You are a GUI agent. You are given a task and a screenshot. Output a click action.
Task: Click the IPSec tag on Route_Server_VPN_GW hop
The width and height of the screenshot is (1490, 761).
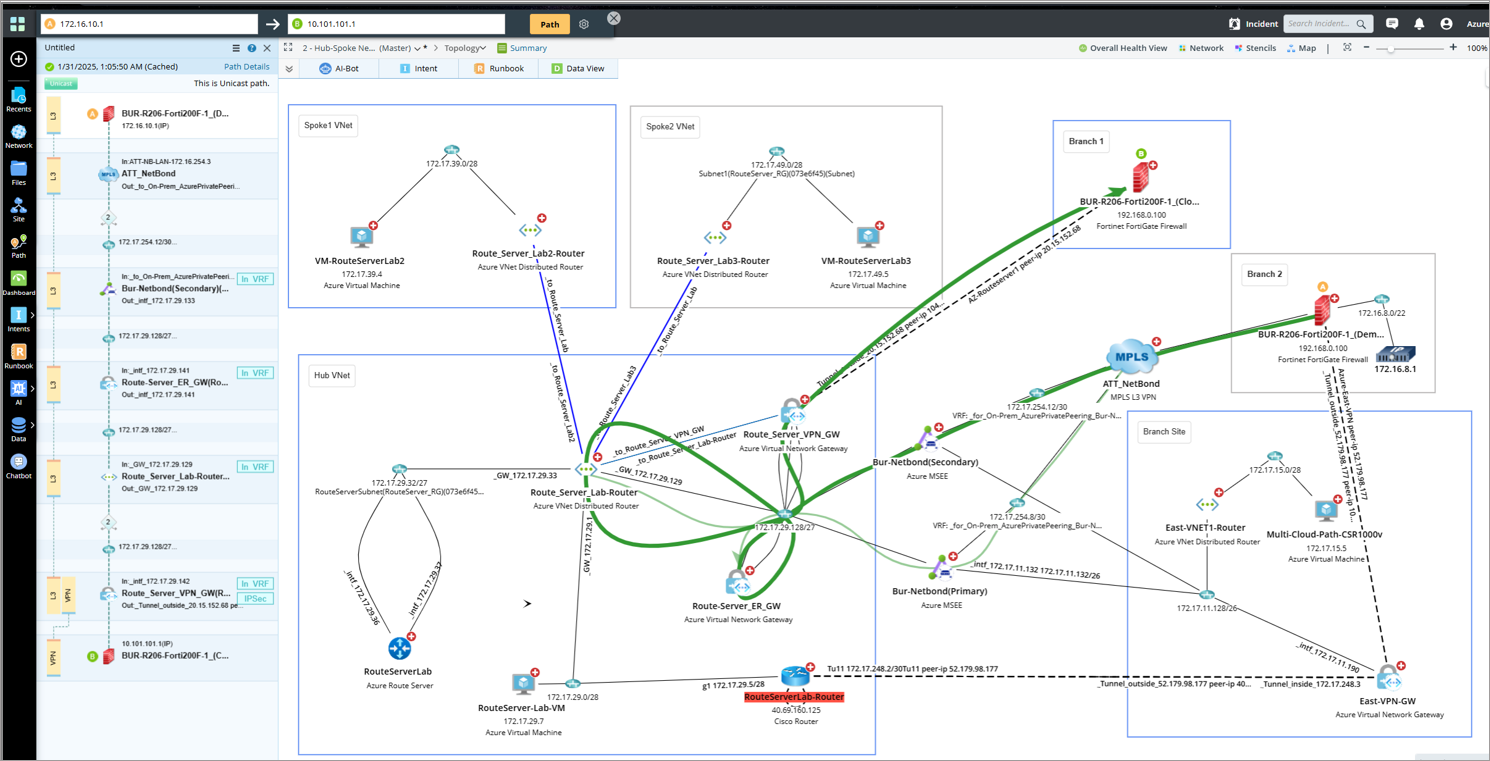(x=255, y=599)
